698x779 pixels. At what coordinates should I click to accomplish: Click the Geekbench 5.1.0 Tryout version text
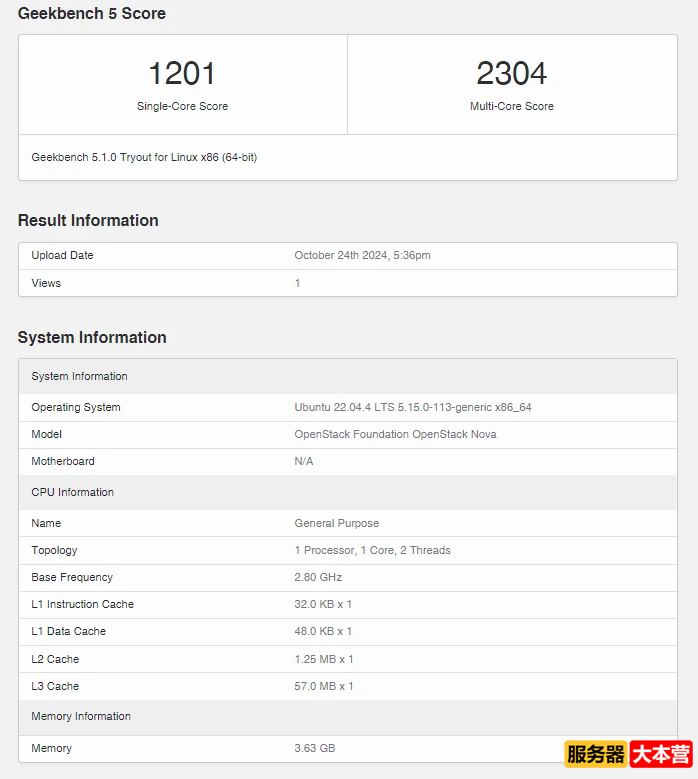coord(144,157)
